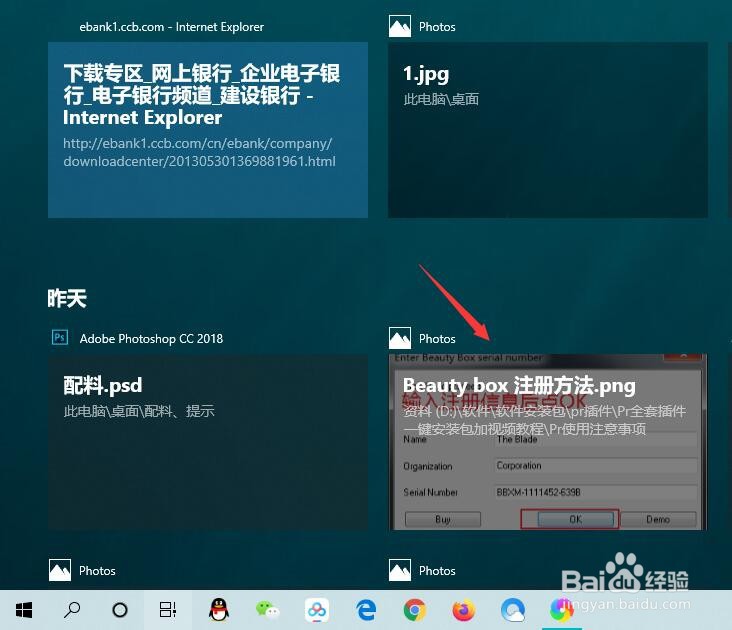This screenshot has height=630, width=732.
Task: Open Google Chrome taskbar icon
Action: coord(415,610)
